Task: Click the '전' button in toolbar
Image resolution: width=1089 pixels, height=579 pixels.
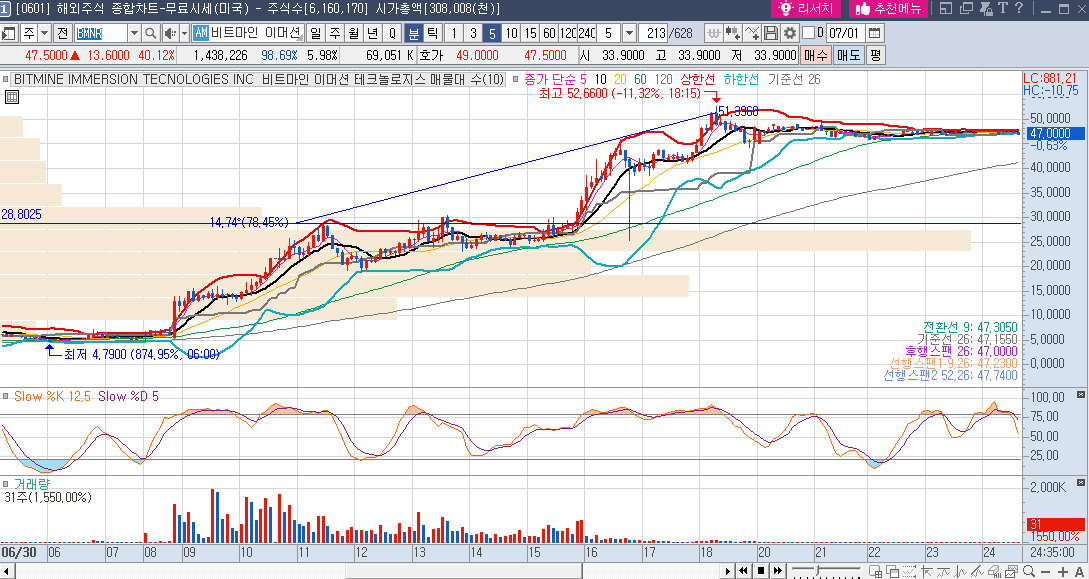Action: click(62, 33)
